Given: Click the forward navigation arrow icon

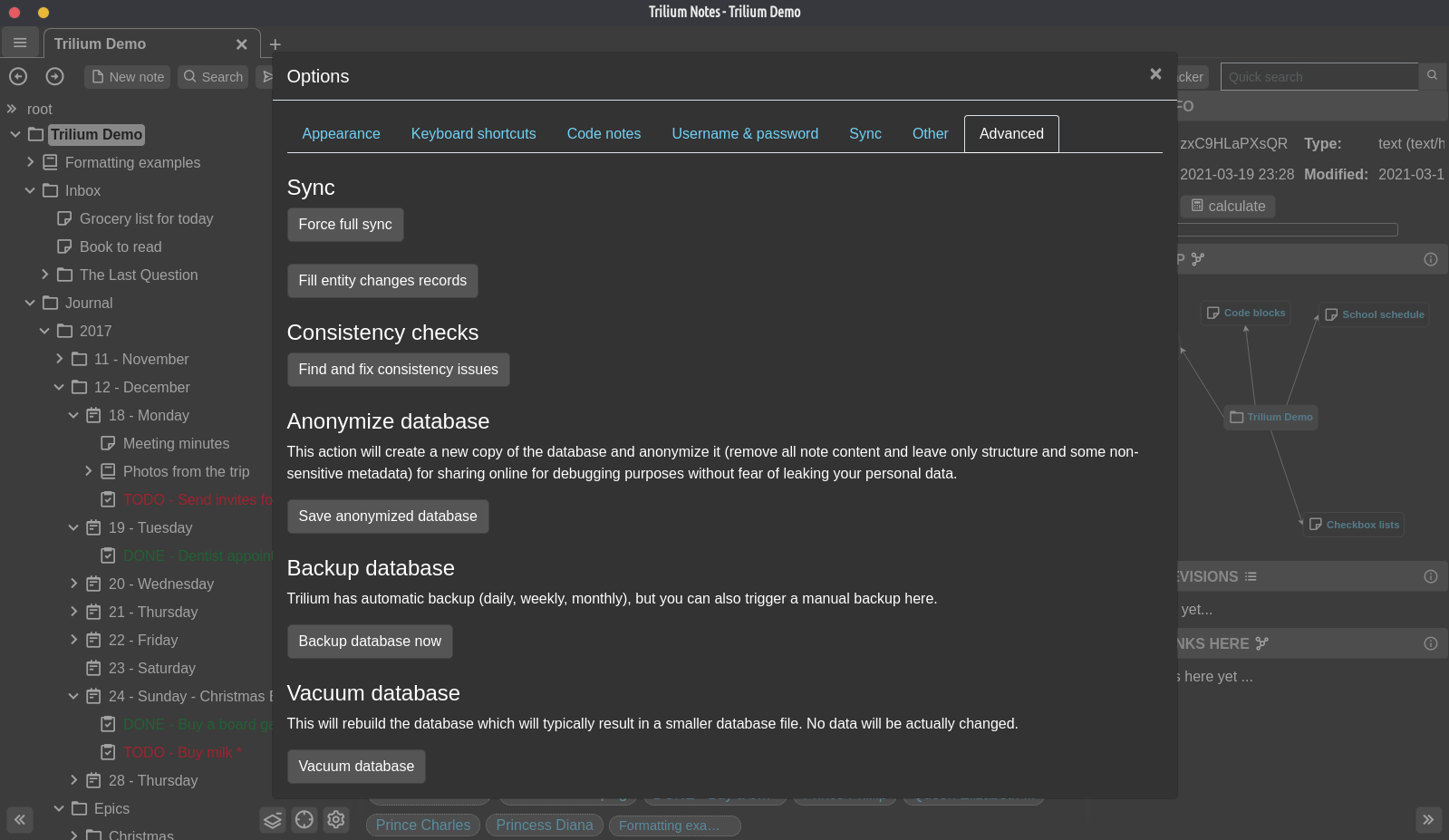Looking at the screenshot, I should point(54,77).
